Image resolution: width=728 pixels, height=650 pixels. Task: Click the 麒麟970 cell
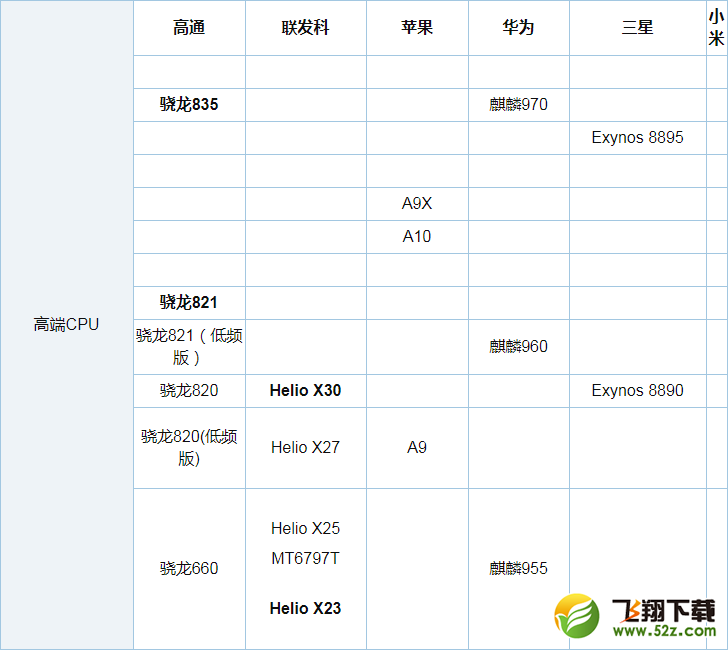518,104
